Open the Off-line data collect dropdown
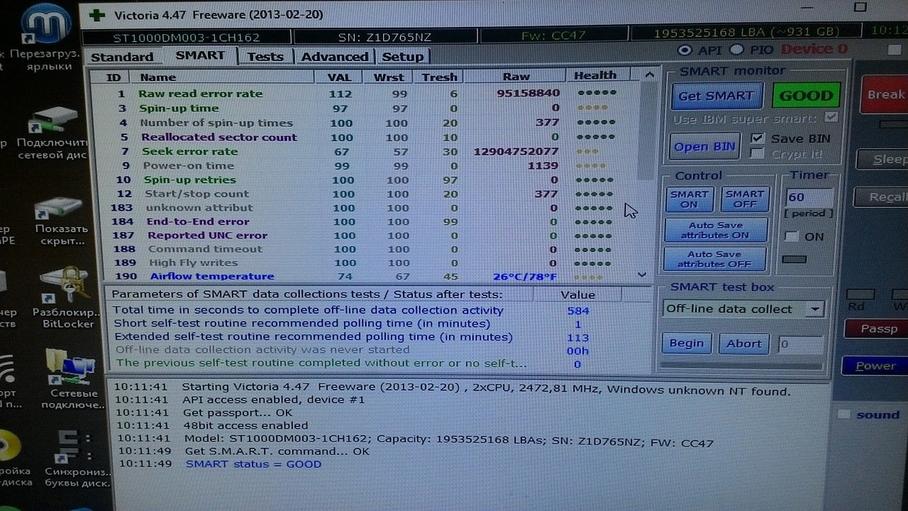This screenshot has width=908, height=511. (x=815, y=309)
